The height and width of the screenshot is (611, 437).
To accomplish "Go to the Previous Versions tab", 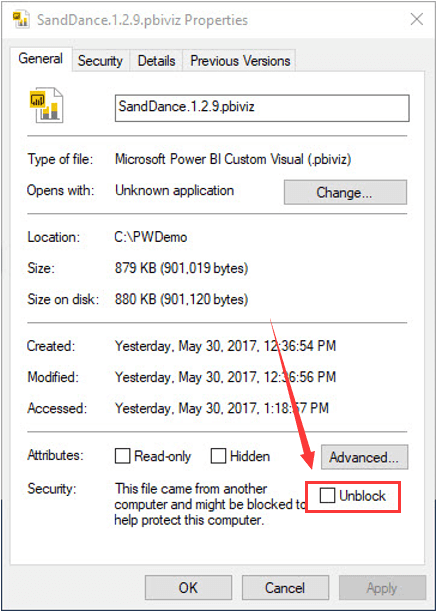I will tap(240, 60).
